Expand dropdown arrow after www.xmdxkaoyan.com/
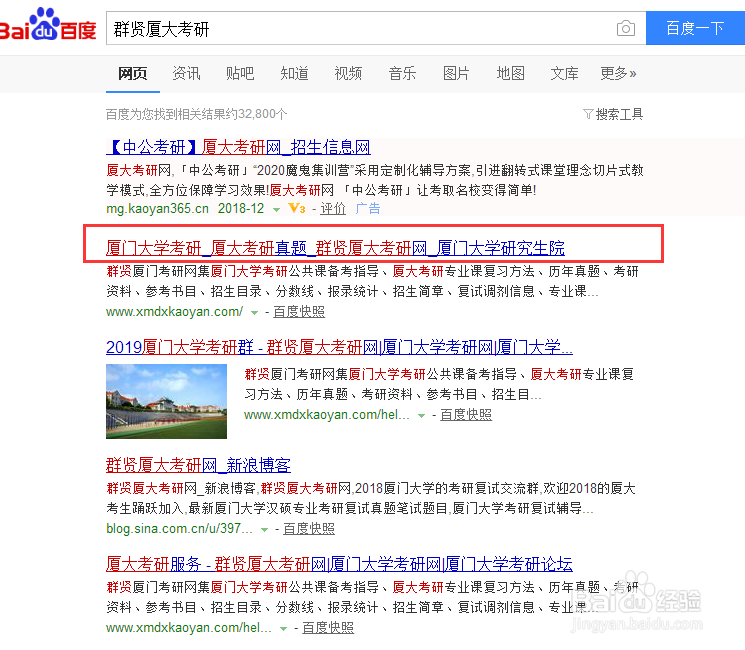Viewport: 745px width, 650px height. click(255, 313)
